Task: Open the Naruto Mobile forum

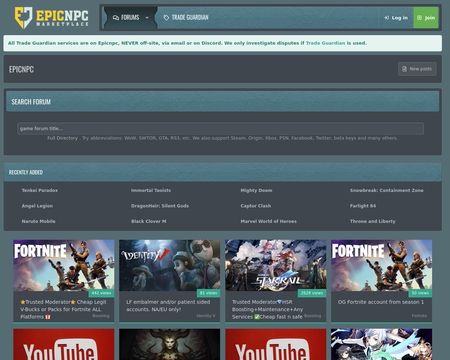Action: 38,221
